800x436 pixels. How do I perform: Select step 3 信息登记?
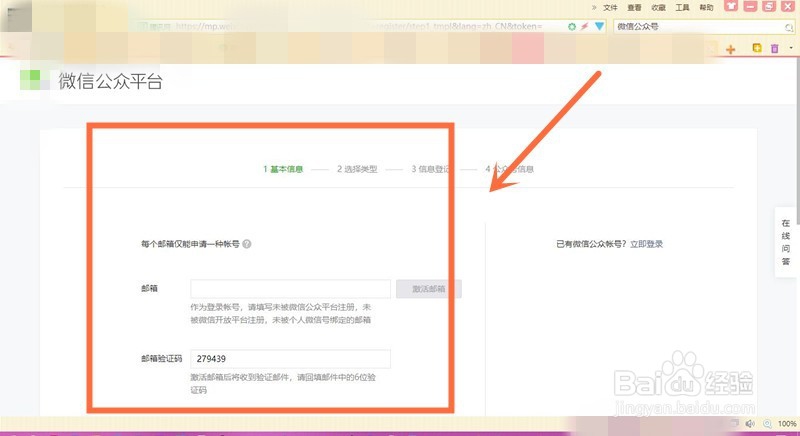[431, 169]
